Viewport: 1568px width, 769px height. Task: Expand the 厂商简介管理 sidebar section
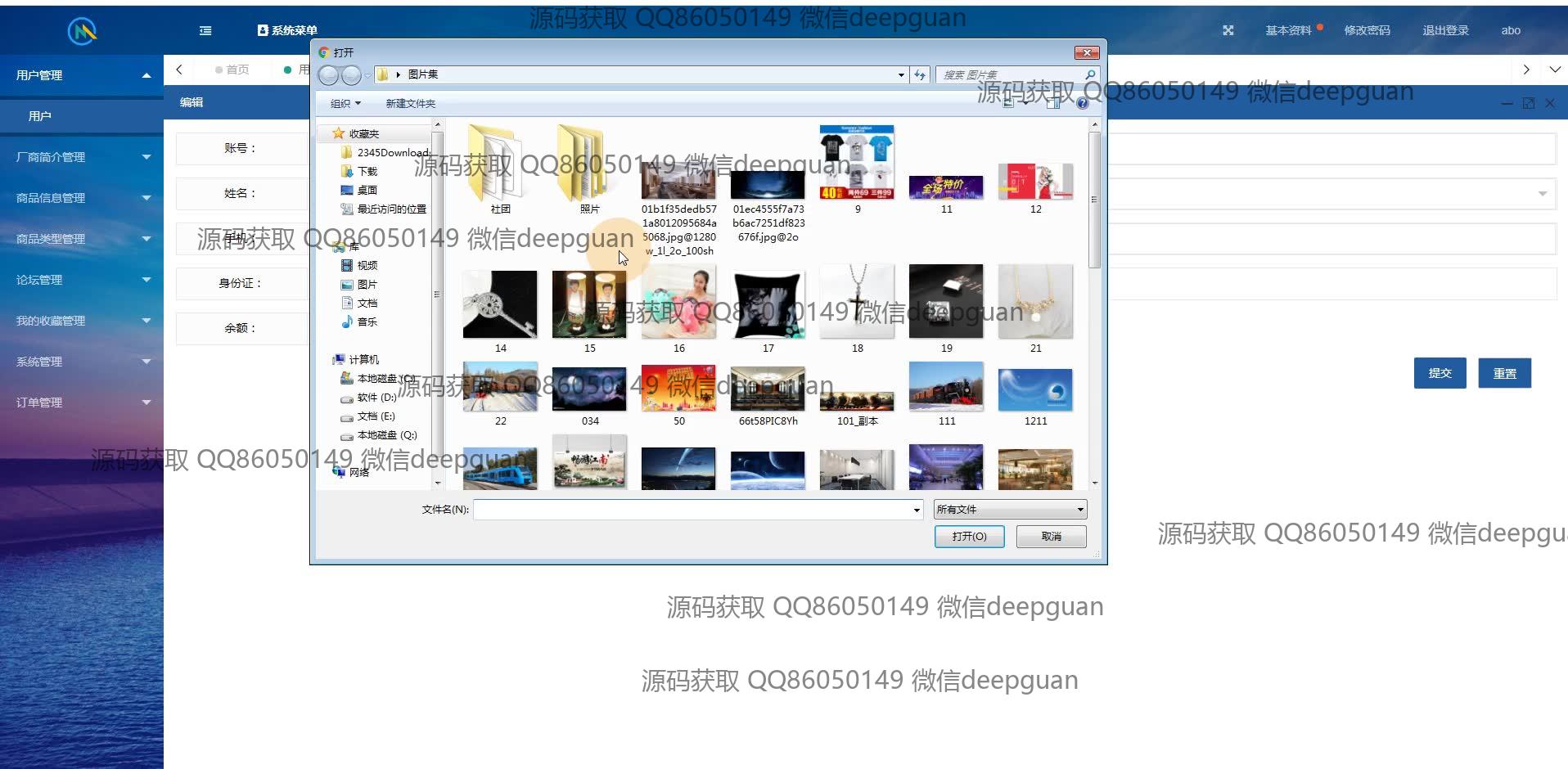pos(82,157)
